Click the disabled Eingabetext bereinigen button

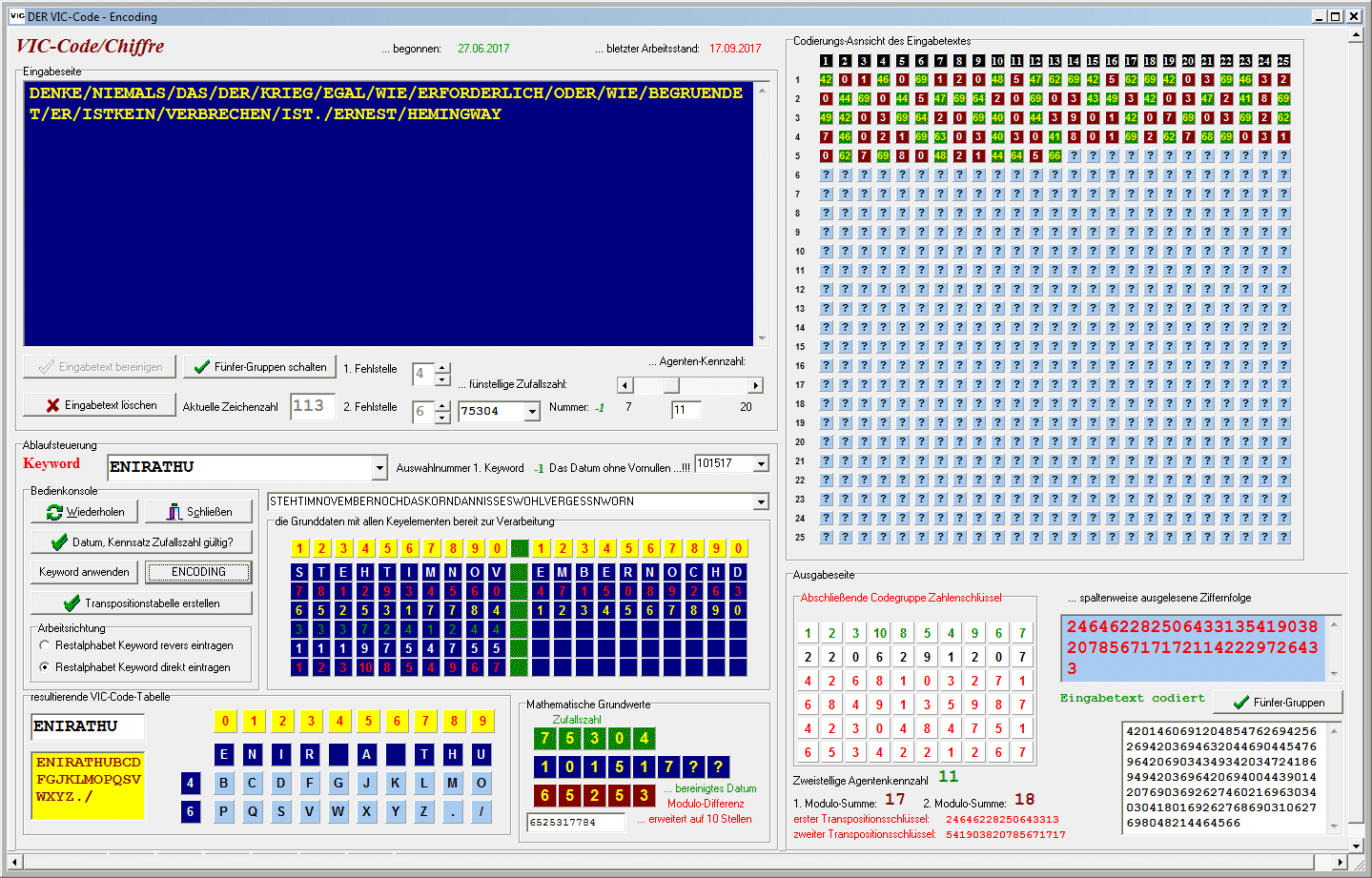click(x=100, y=367)
